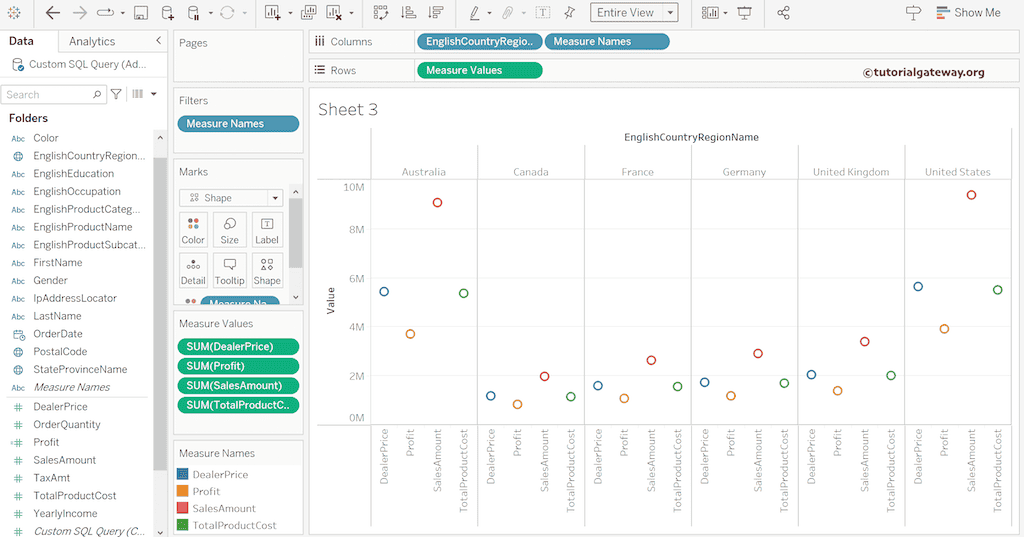Viewport: 1024px width, 537px height.
Task: Click the Measure Names pill in Filters
Action: coord(238,123)
